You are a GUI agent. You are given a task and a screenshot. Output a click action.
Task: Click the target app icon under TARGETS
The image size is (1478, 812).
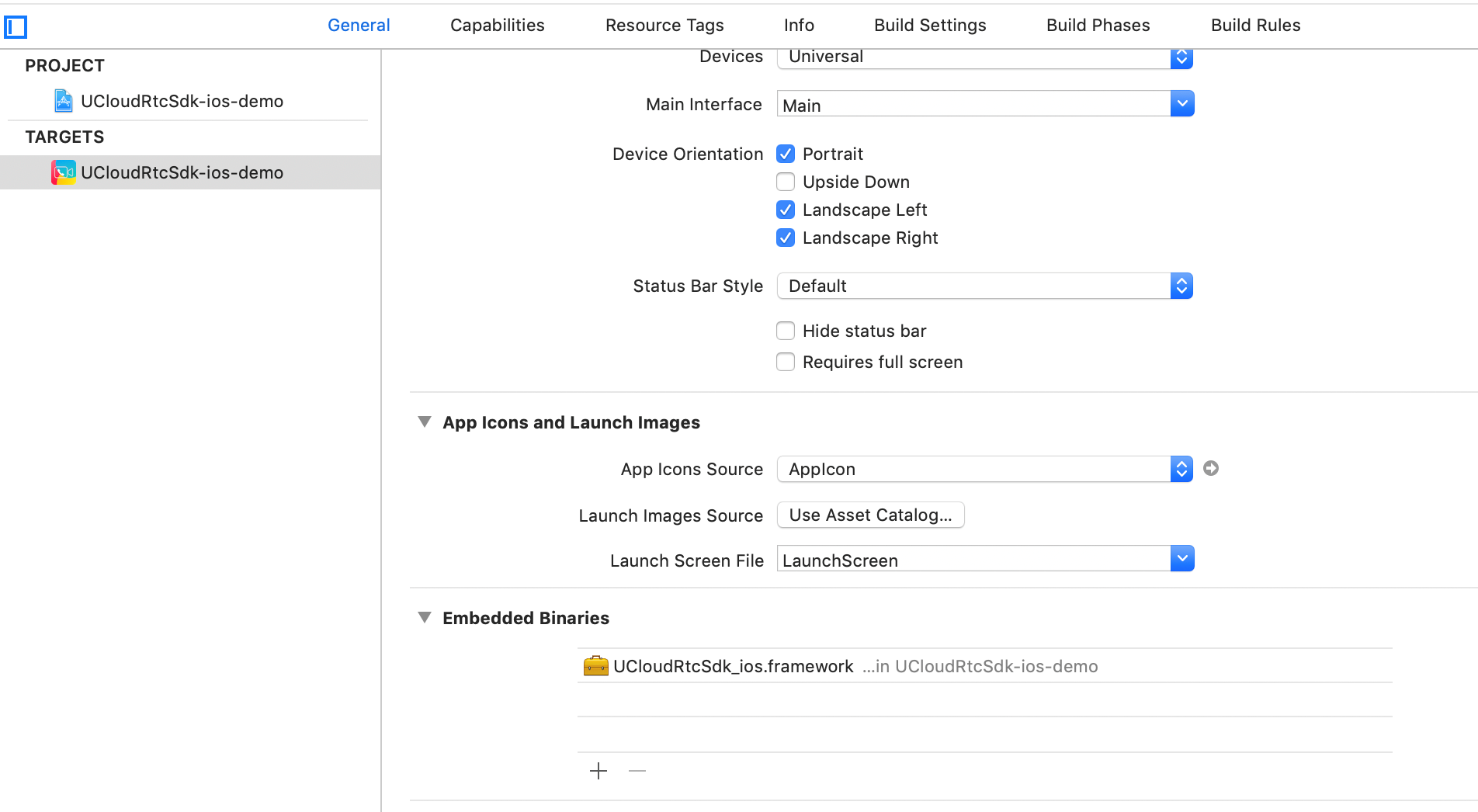63,172
